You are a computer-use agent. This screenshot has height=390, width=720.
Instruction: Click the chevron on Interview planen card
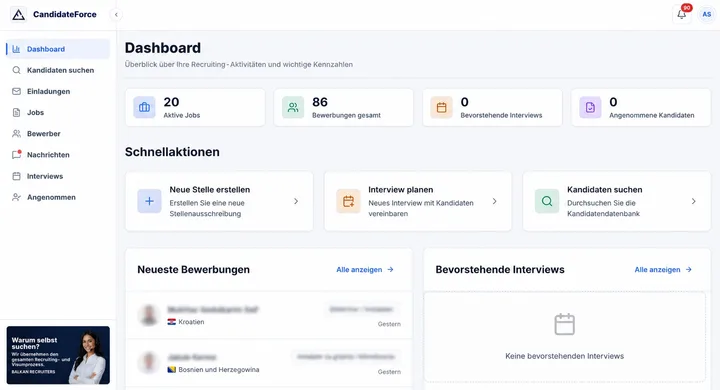[x=495, y=201]
